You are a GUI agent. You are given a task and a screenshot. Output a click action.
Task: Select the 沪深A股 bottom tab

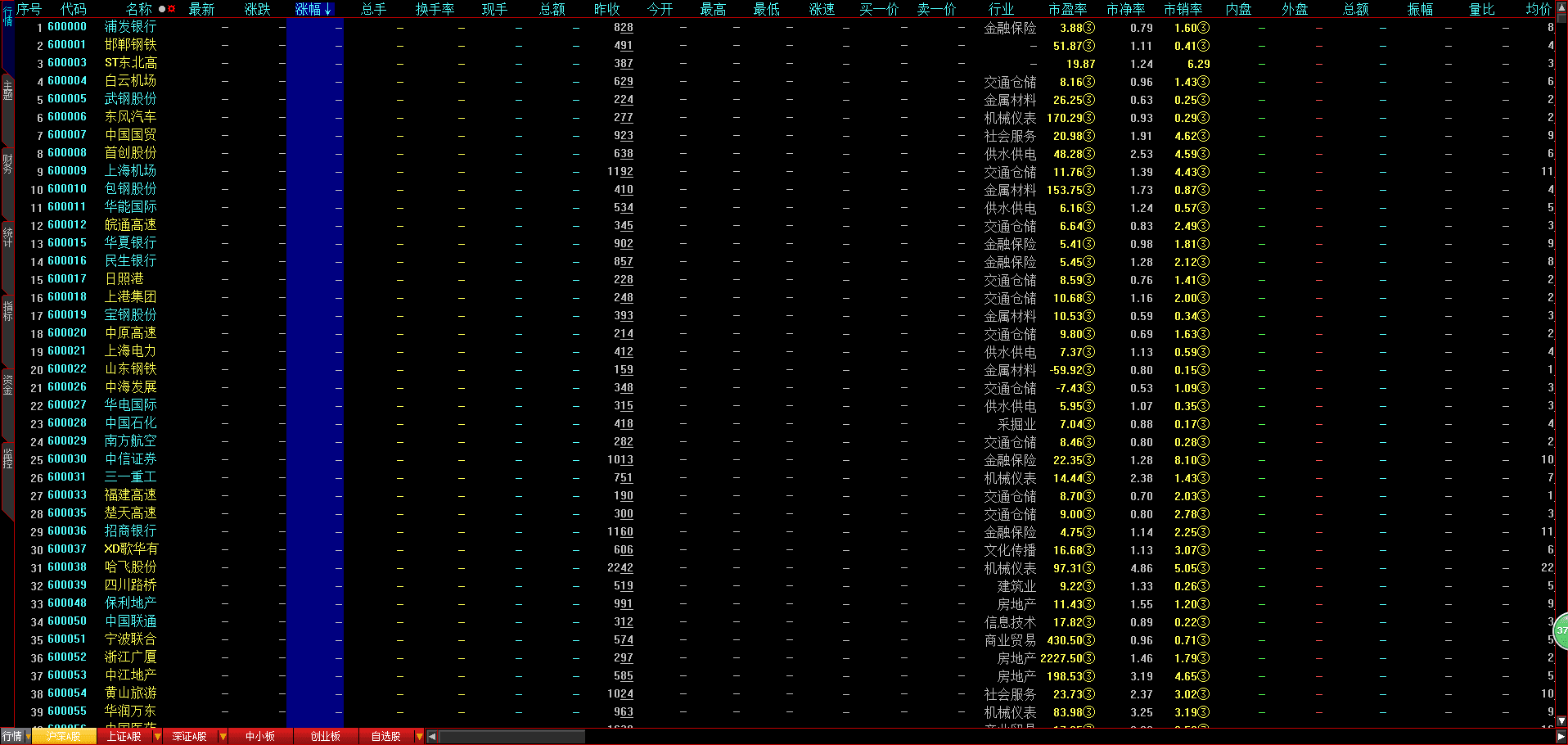point(63,737)
